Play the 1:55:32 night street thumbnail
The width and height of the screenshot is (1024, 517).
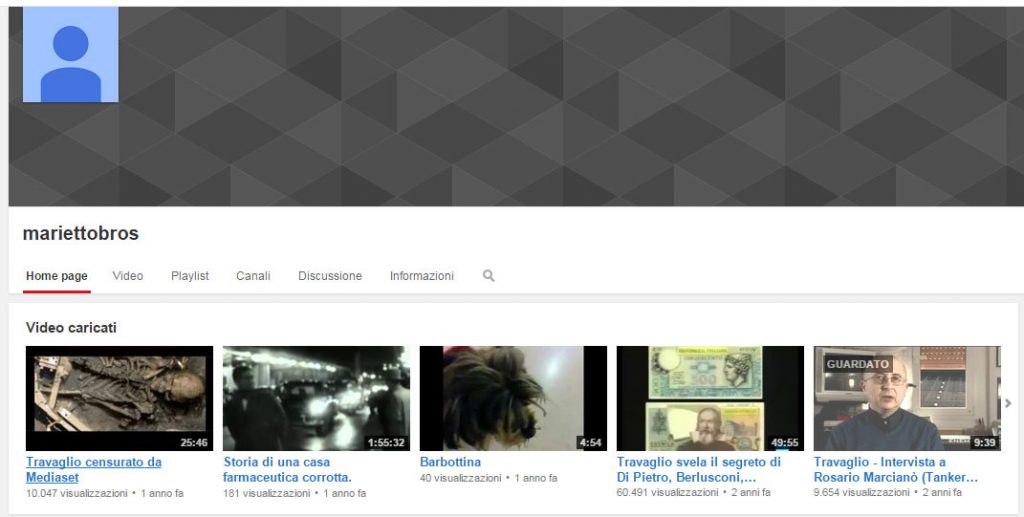pyautogui.click(x=316, y=398)
